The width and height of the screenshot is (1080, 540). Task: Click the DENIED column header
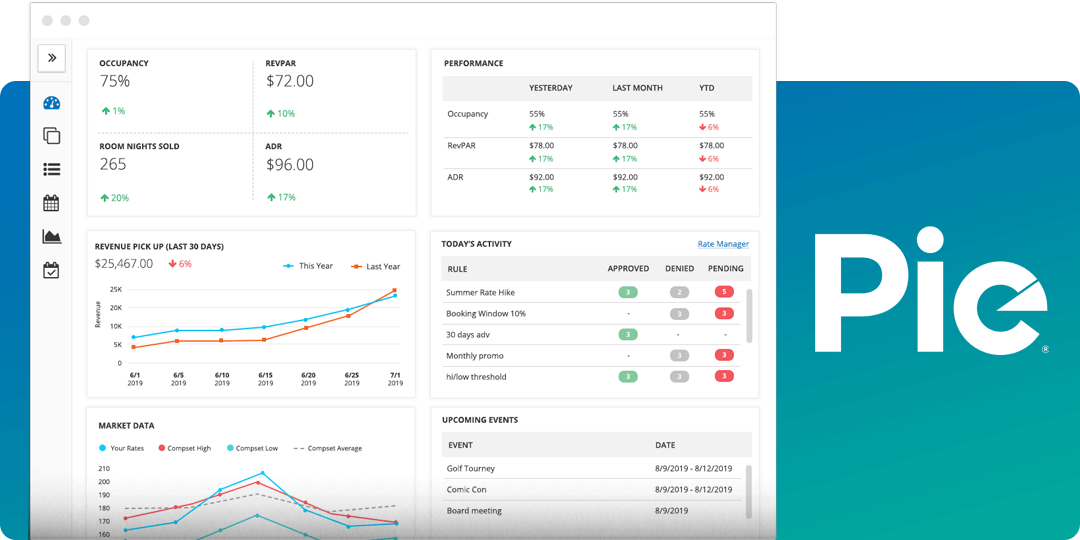pyautogui.click(x=679, y=269)
